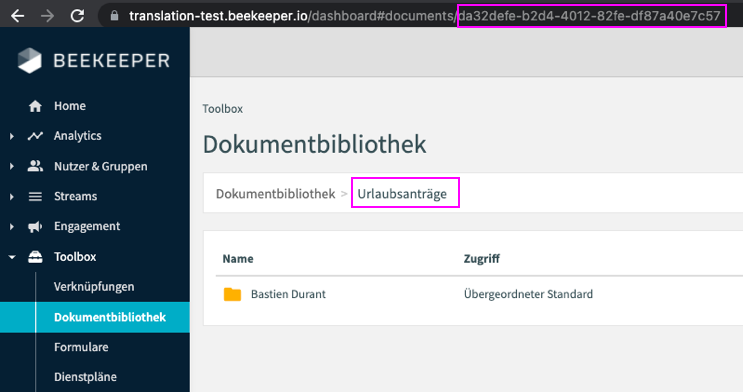Expand the Nutzer & Gruppen arrow
Screen dimensions: 743x392
coord(12,166)
